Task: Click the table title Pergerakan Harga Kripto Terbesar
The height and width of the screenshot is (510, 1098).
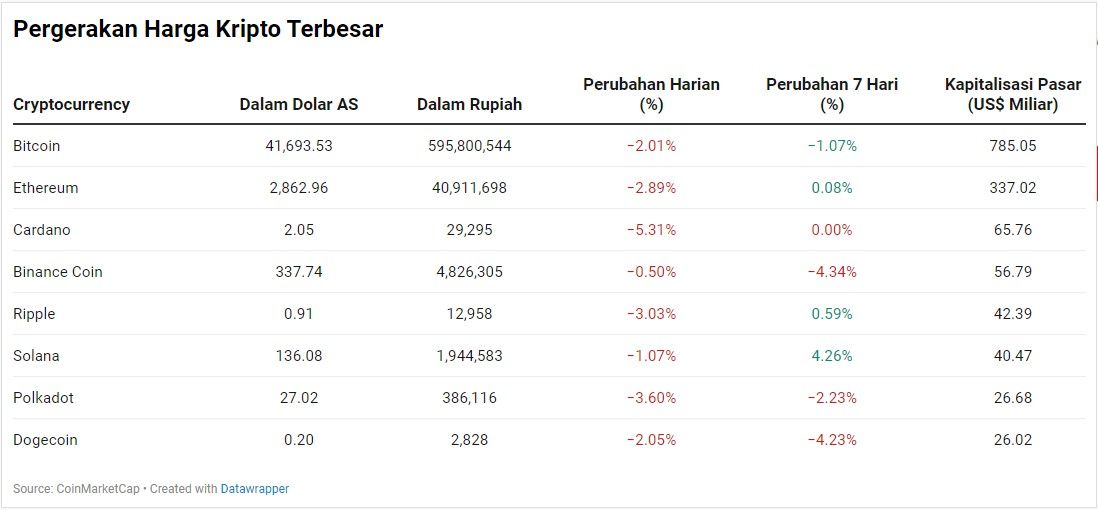Action: 198,29
